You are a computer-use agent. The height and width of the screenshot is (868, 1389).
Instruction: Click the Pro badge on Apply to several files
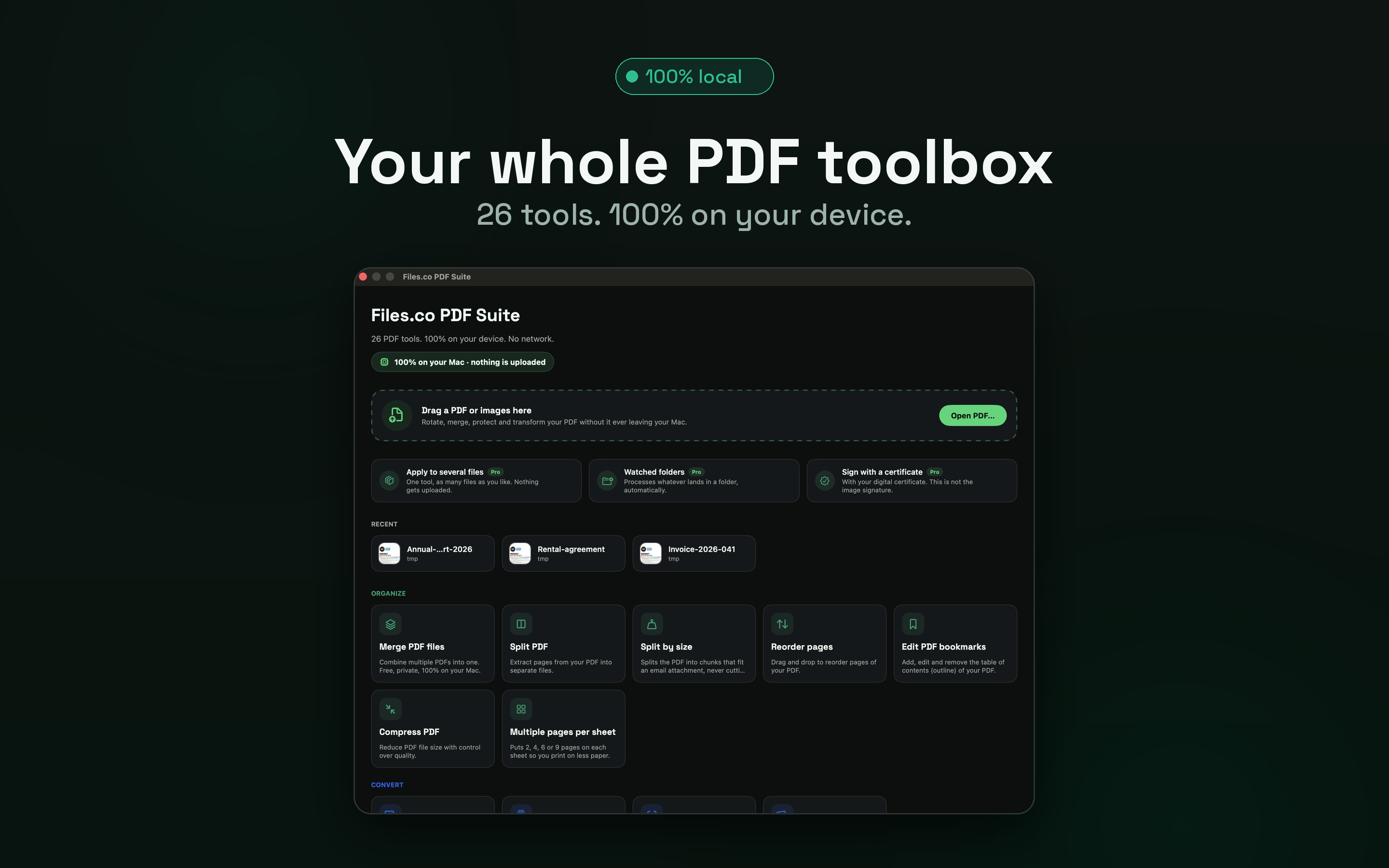tap(495, 472)
